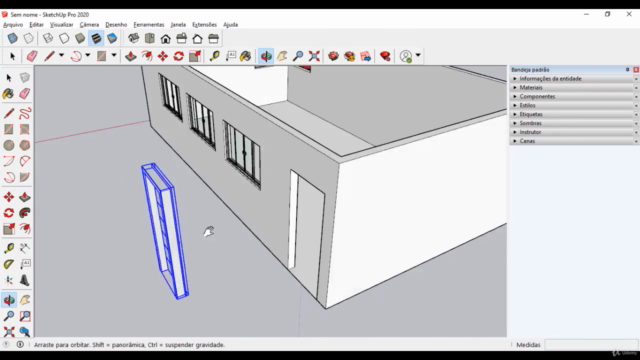
Task: Select Polygon tool
Action: click(x=24, y=145)
